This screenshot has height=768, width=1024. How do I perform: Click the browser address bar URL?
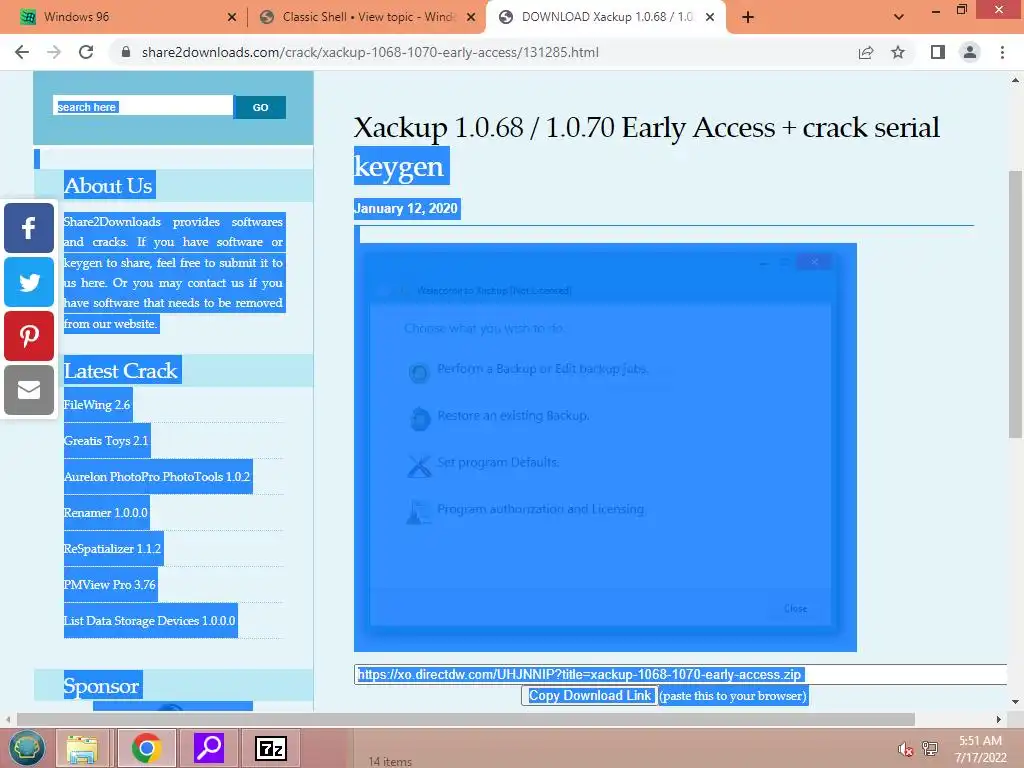click(370, 52)
